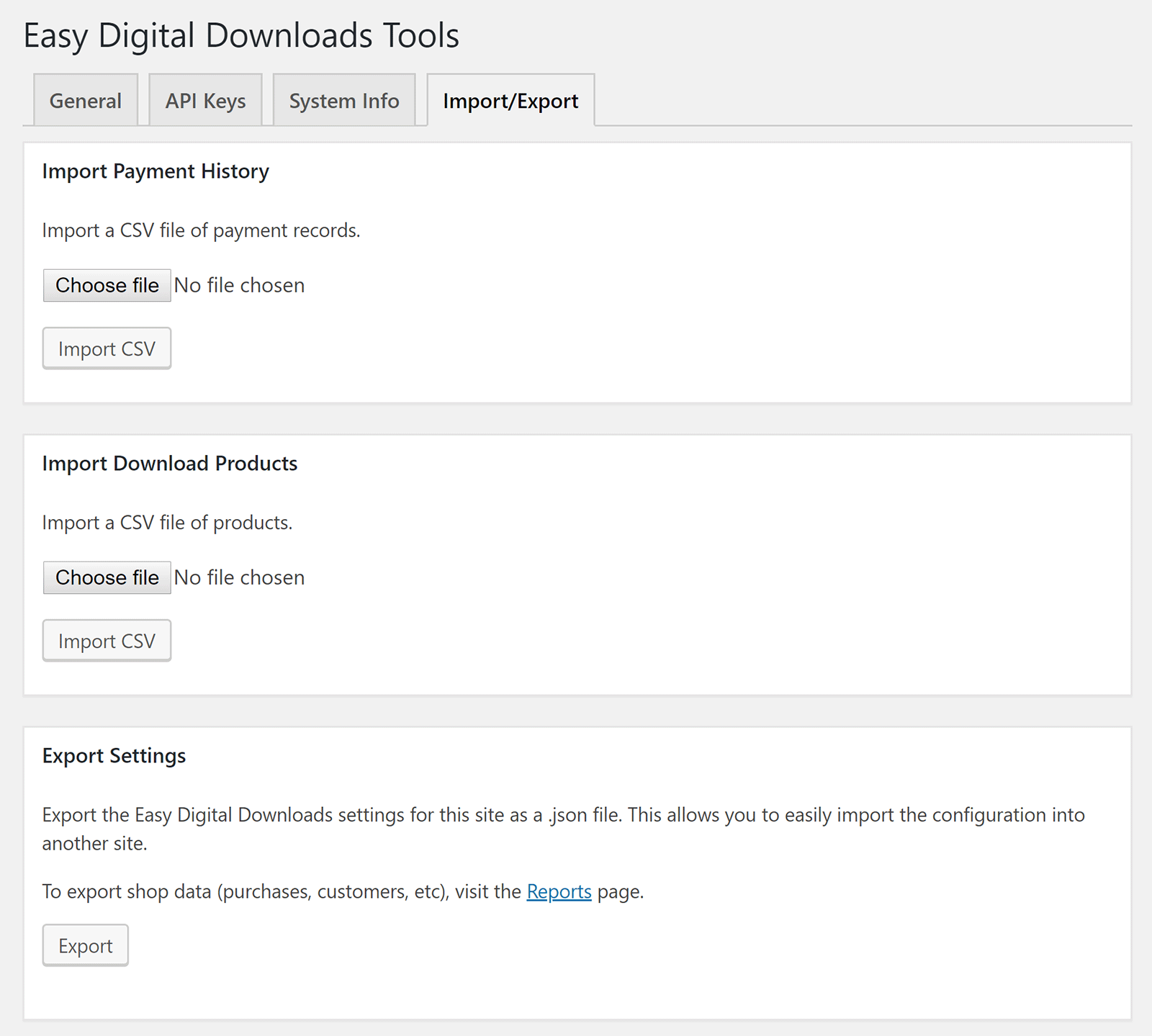This screenshot has width=1152, height=1036.
Task: Click the Import Payment History heading
Action: tap(156, 171)
